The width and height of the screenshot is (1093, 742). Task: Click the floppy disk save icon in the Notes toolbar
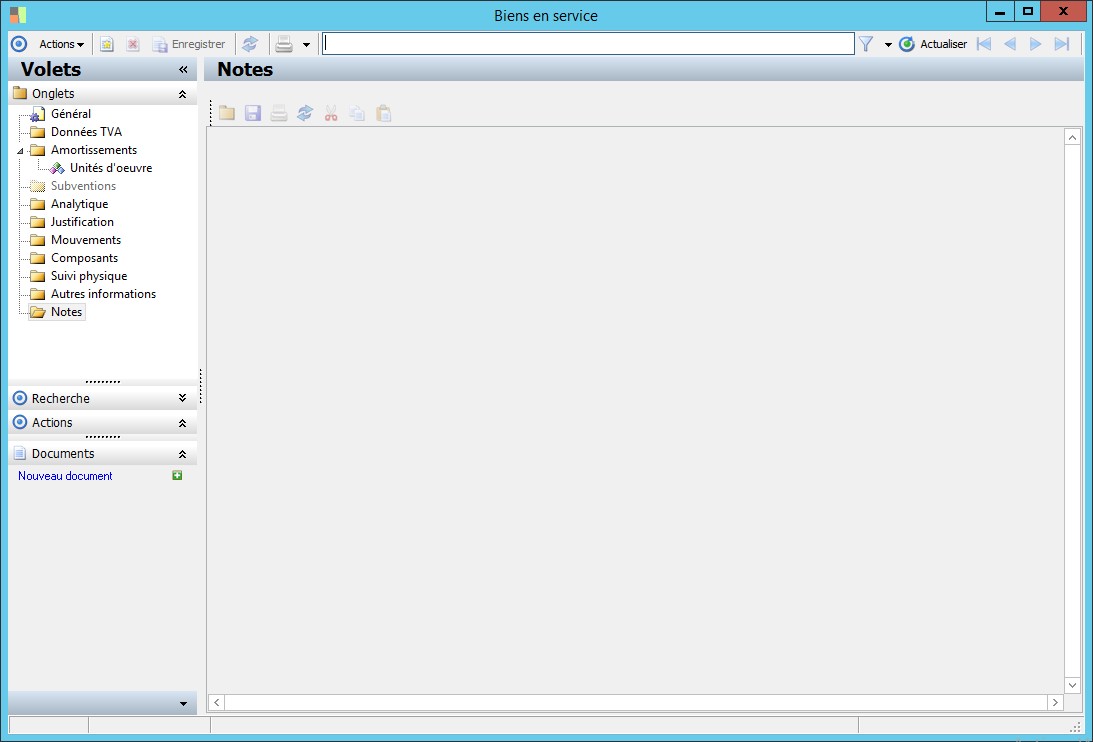tap(252, 113)
